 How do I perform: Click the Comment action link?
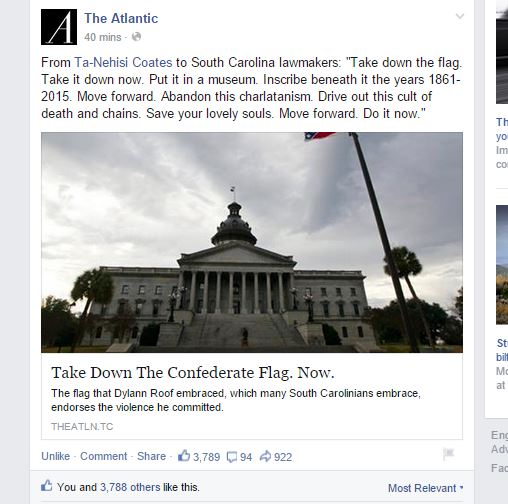pos(103,456)
